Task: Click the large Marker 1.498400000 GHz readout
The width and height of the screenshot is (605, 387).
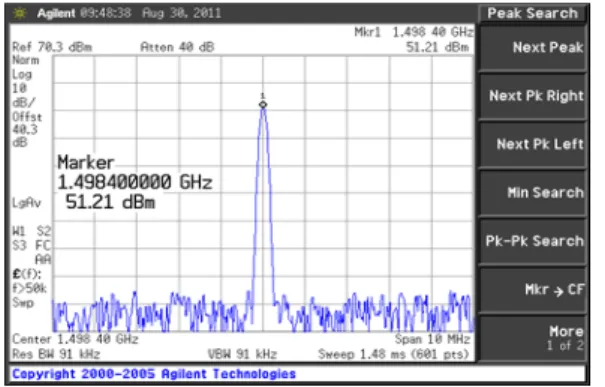Action: click(x=135, y=172)
